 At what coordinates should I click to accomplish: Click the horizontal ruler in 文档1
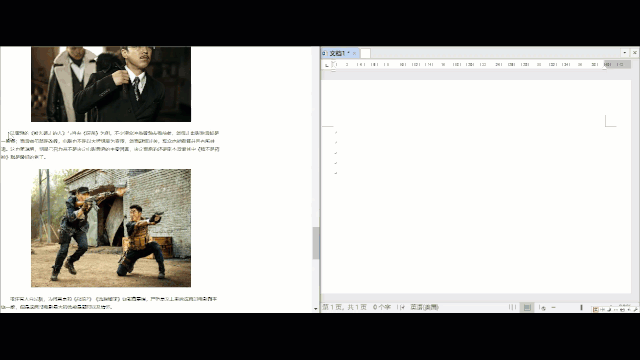click(x=476, y=64)
